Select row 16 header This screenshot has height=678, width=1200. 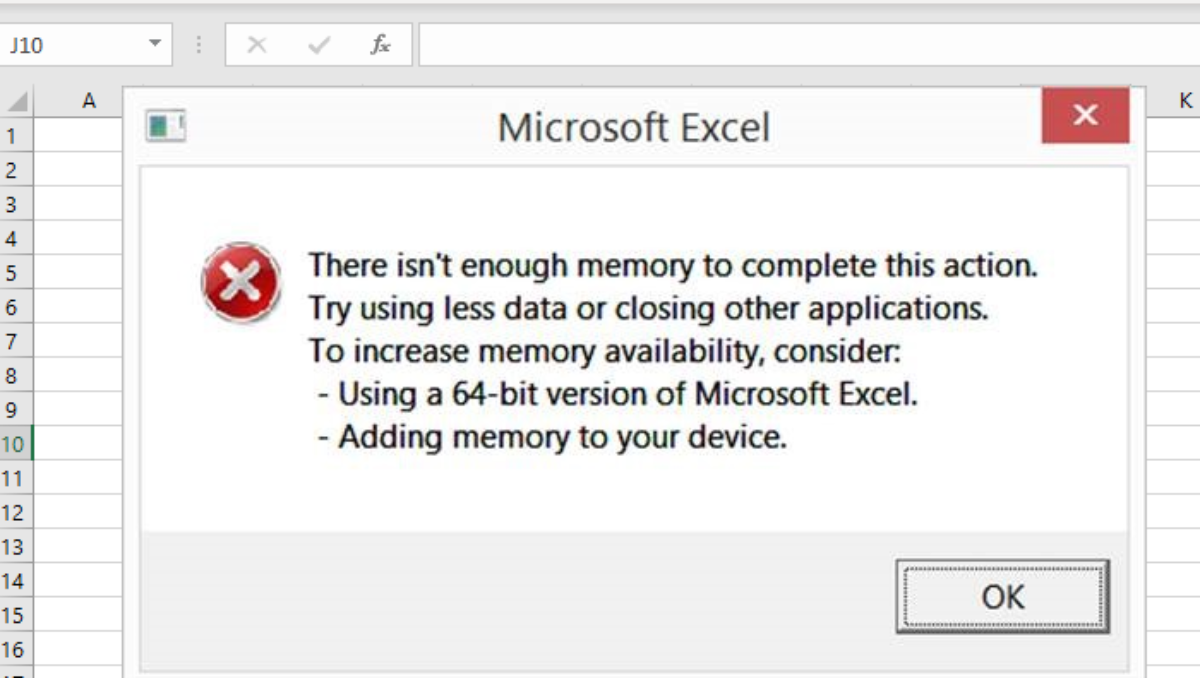coord(14,646)
